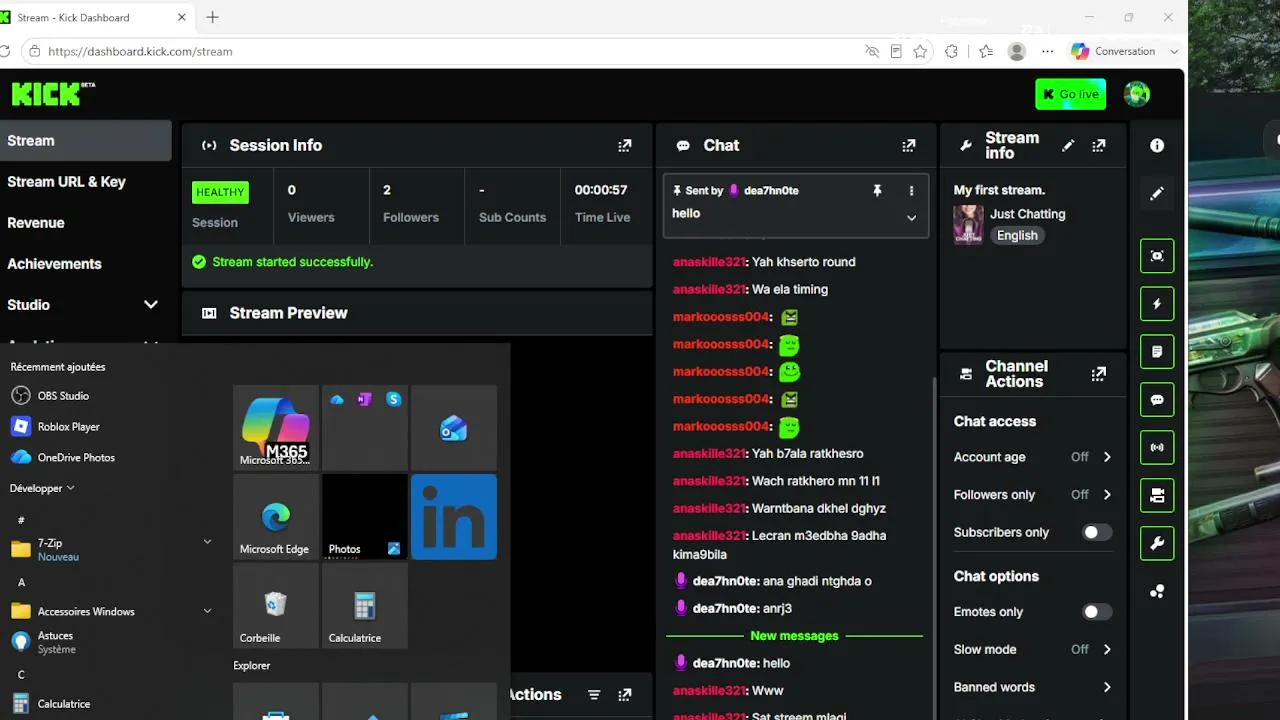Click the three-dots cluster icon in right sidebar

coord(1157,591)
